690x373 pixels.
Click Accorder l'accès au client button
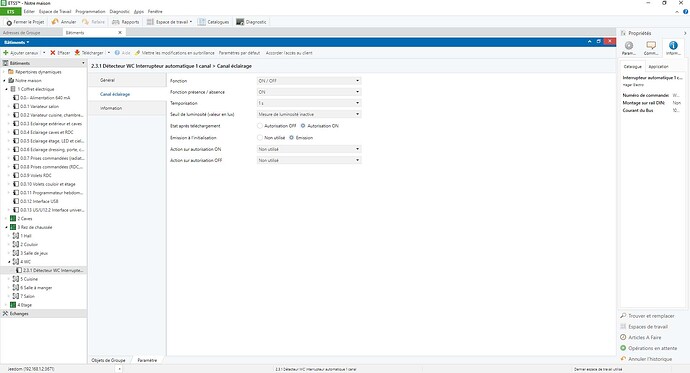tap(289, 53)
